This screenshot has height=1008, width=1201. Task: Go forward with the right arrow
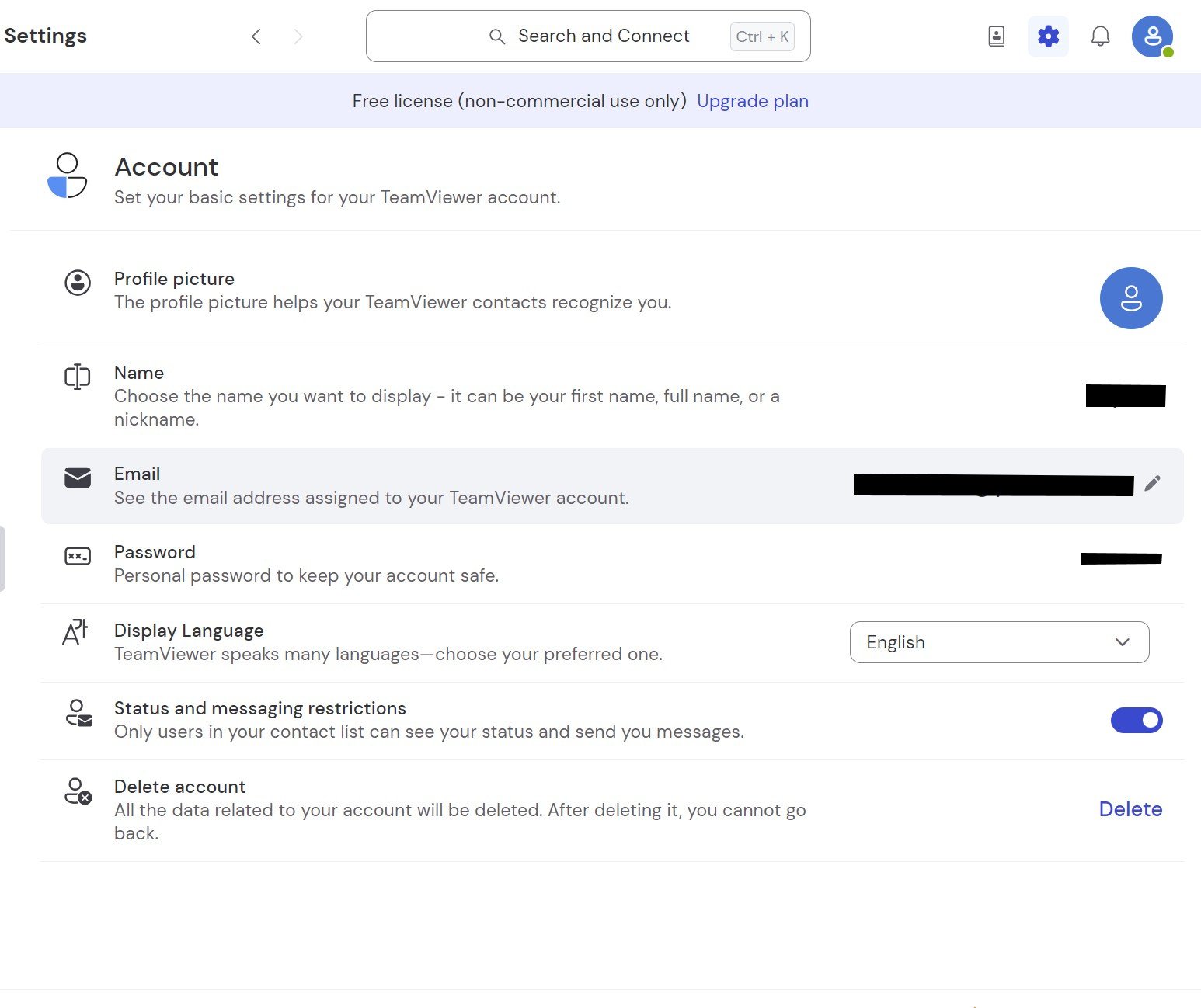[298, 36]
